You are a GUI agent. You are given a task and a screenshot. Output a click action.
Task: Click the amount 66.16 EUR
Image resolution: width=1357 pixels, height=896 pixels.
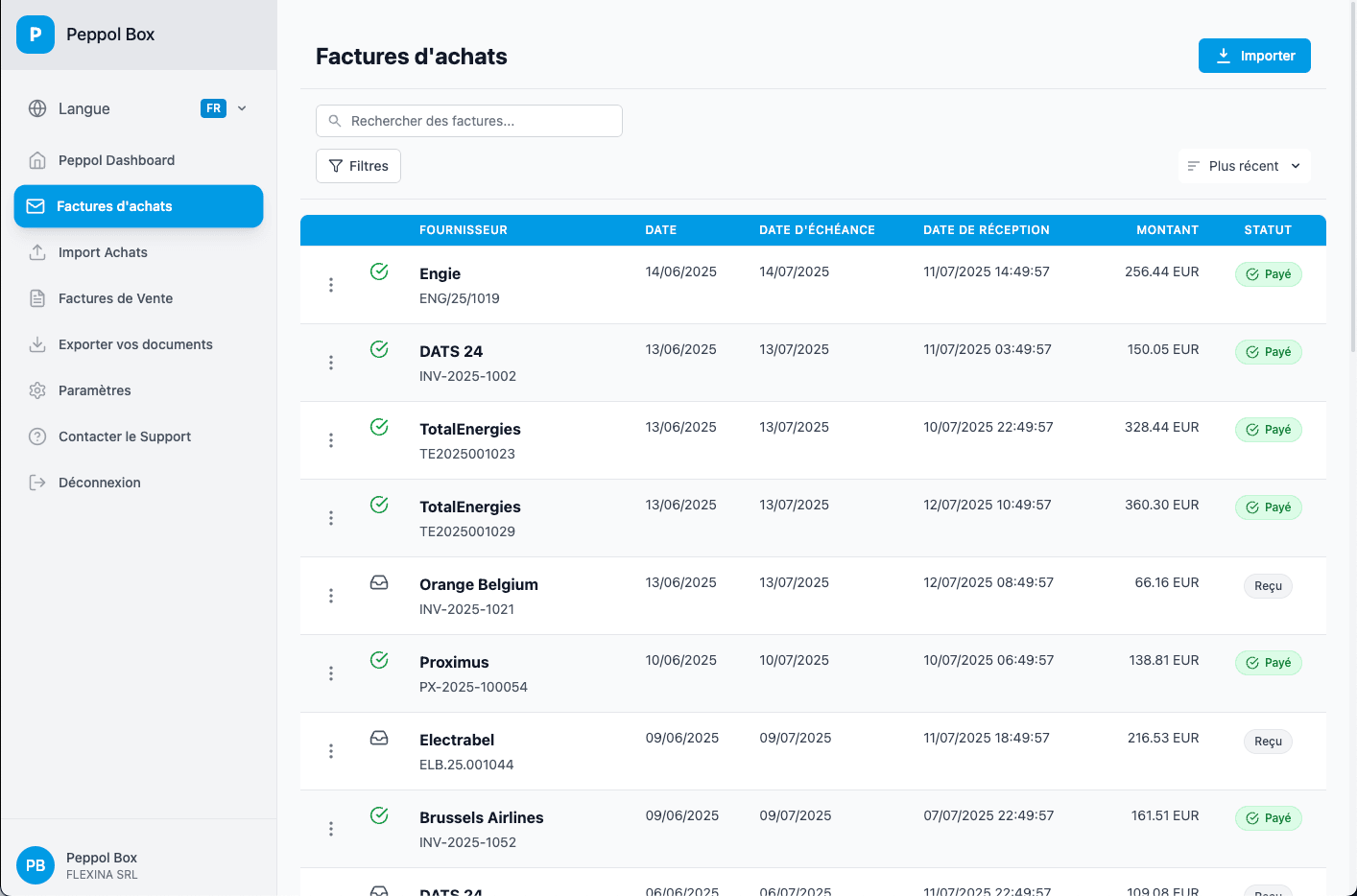[1167, 582]
